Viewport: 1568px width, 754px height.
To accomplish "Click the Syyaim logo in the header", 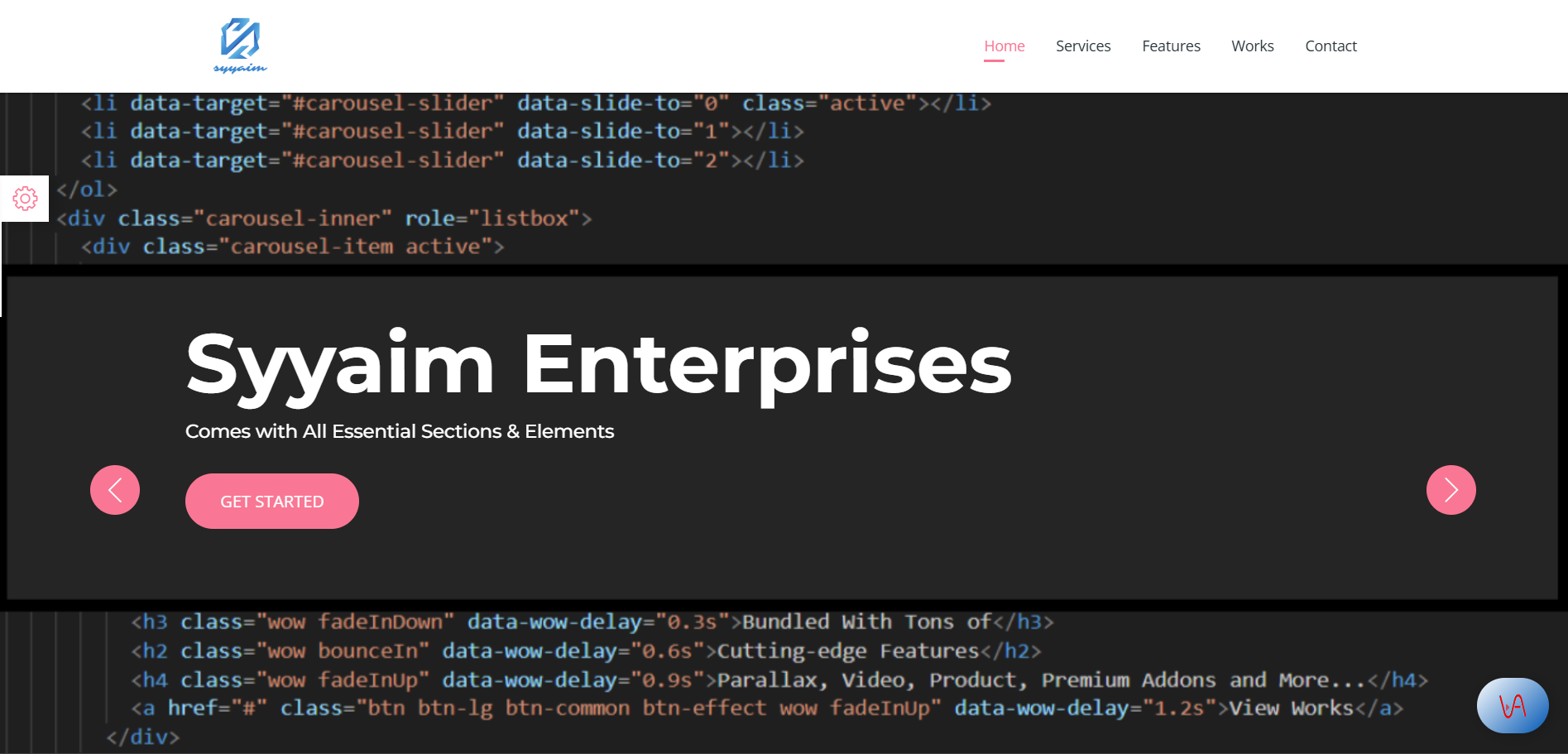I will point(240,46).
